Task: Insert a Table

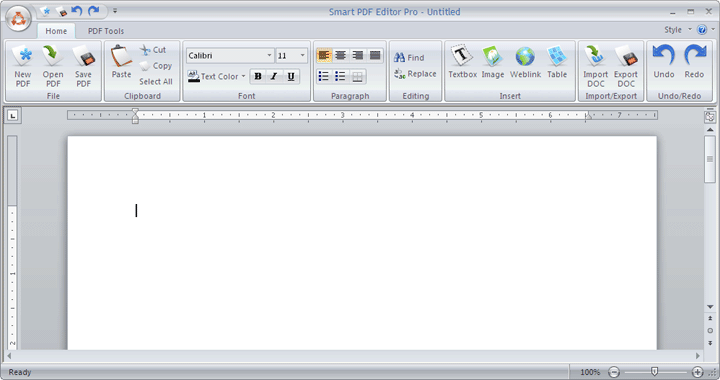Action: pos(557,62)
